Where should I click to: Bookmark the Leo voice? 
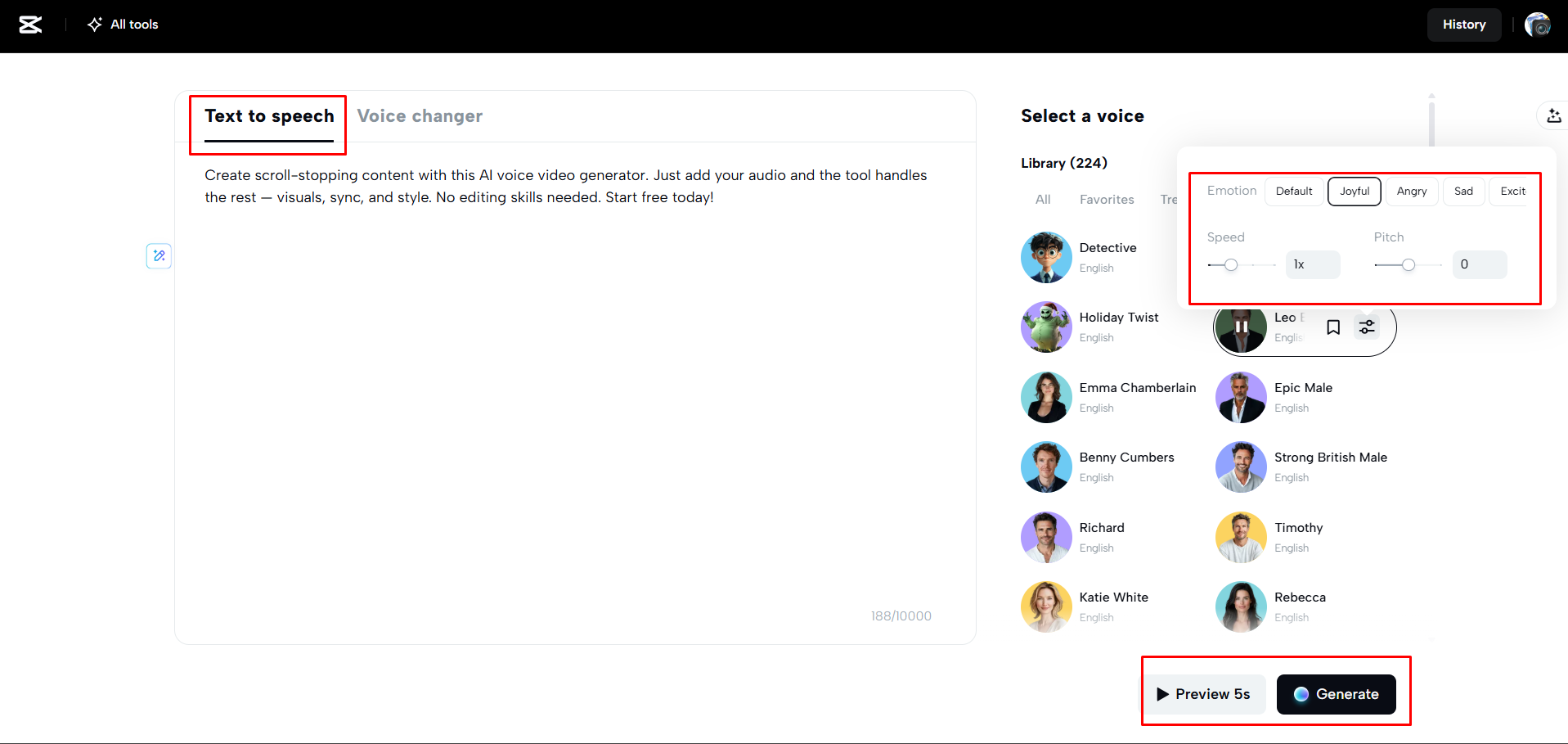click(1333, 327)
